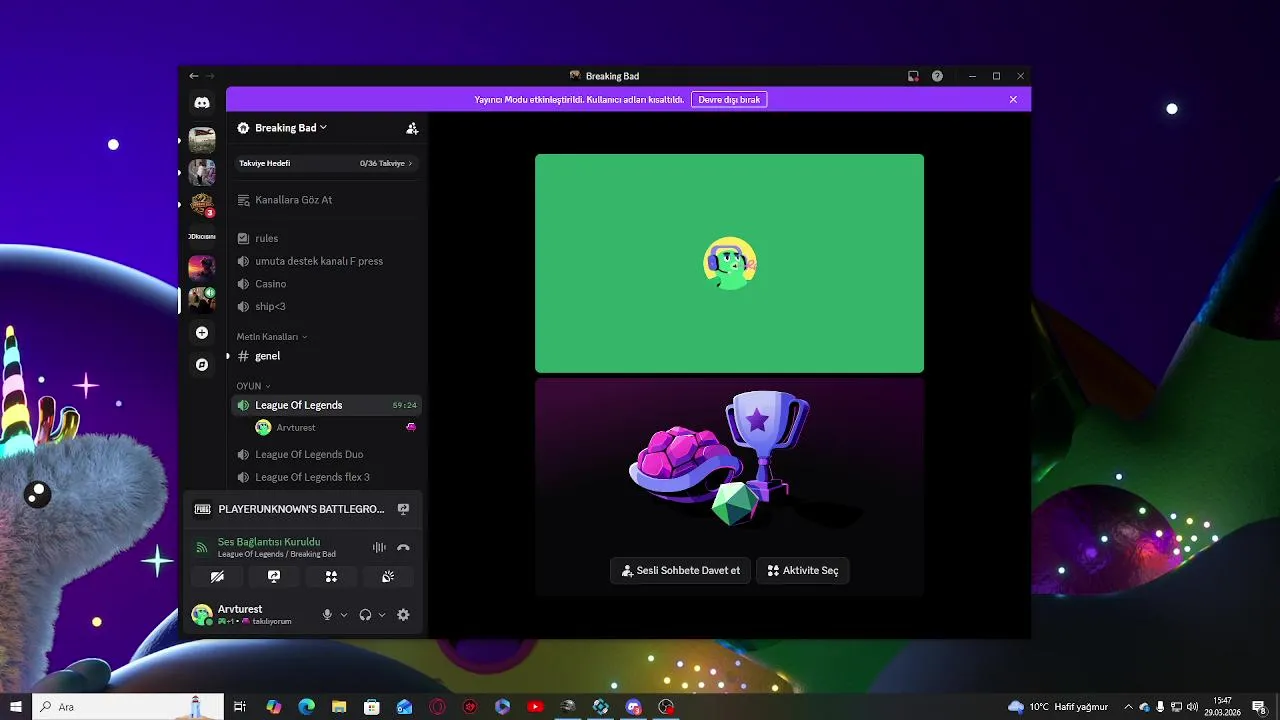Join League Of Legends flex 3 channel
The width and height of the screenshot is (1280, 720).
(x=326, y=477)
